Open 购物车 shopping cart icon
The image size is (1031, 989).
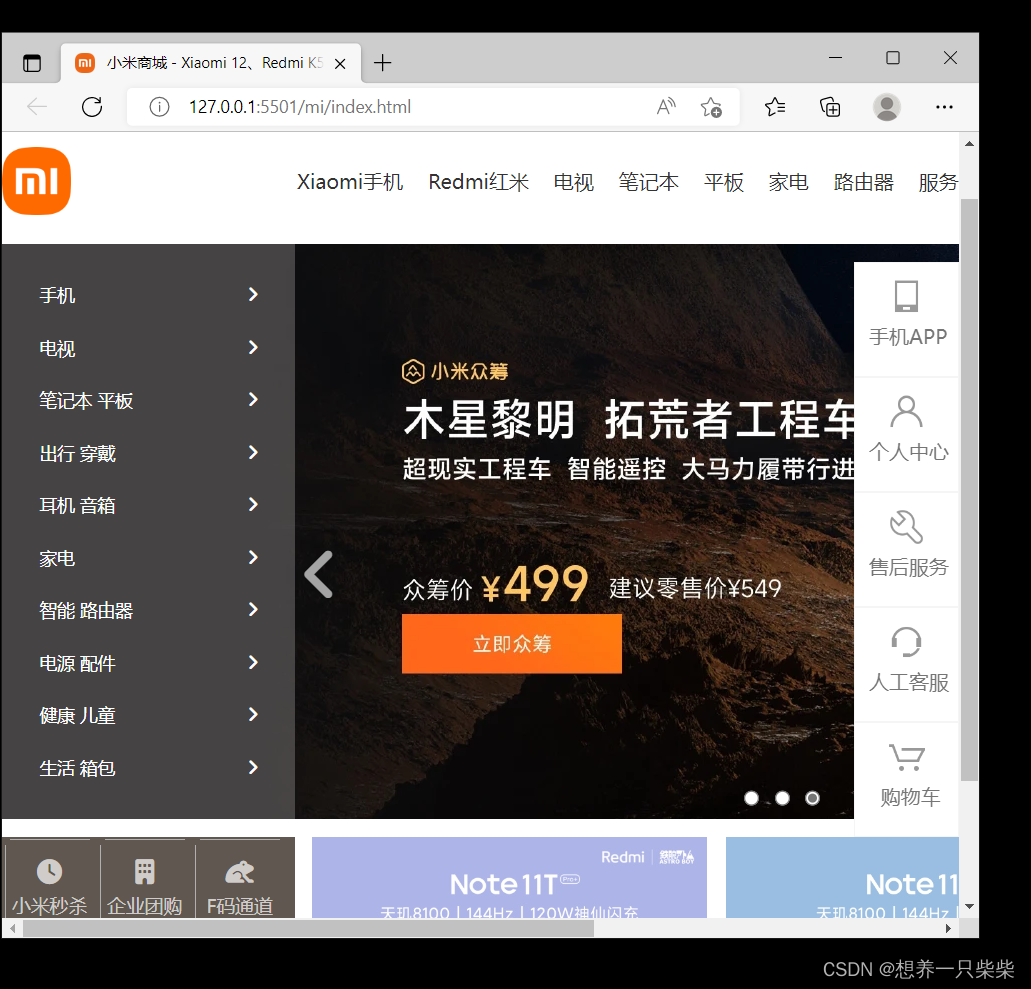point(907,757)
